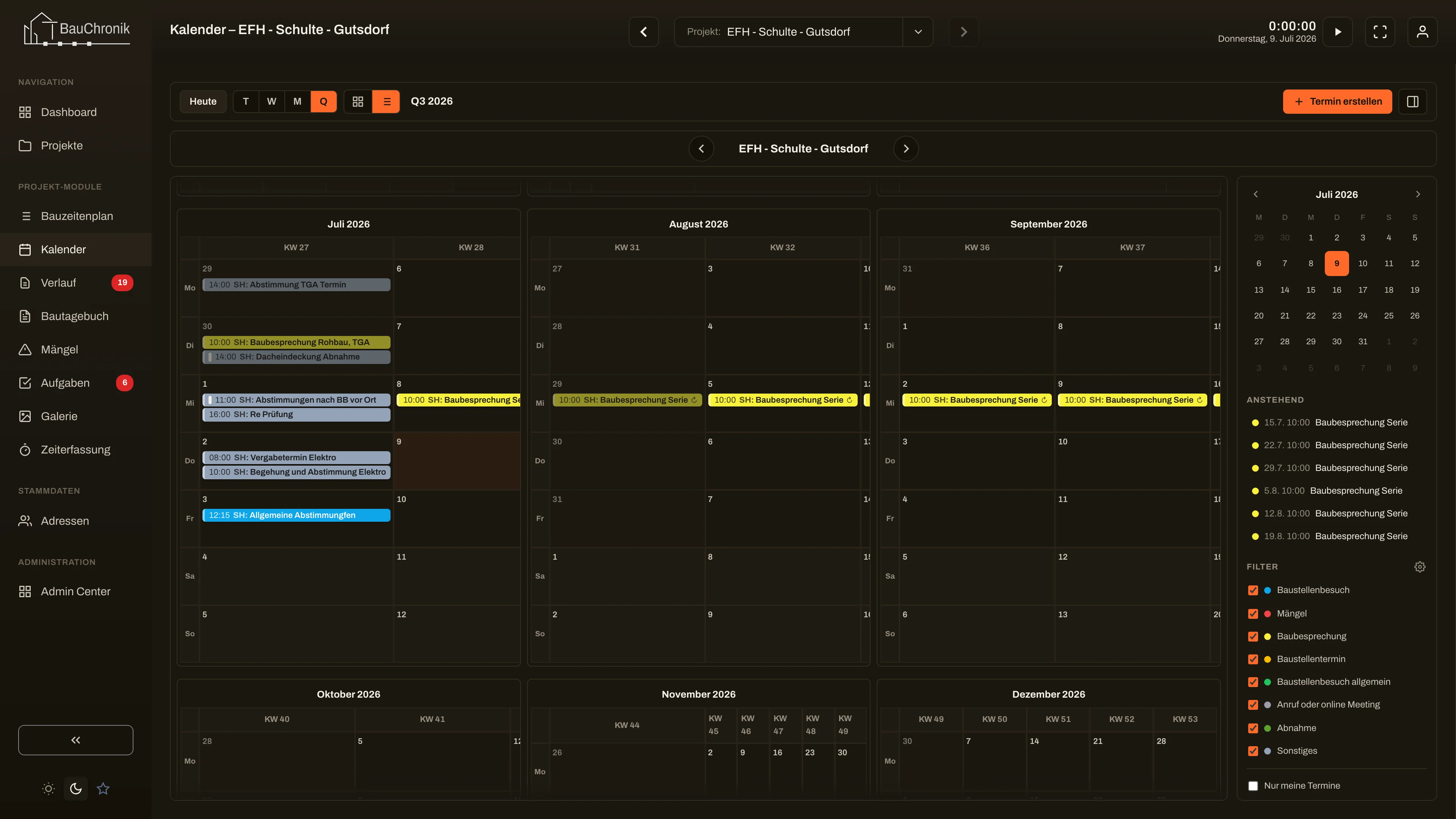Image resolution: width=1456 pixels, height=819 pixels.
Task: Open Kalender module in sidebar
Action: coord(76,249)
